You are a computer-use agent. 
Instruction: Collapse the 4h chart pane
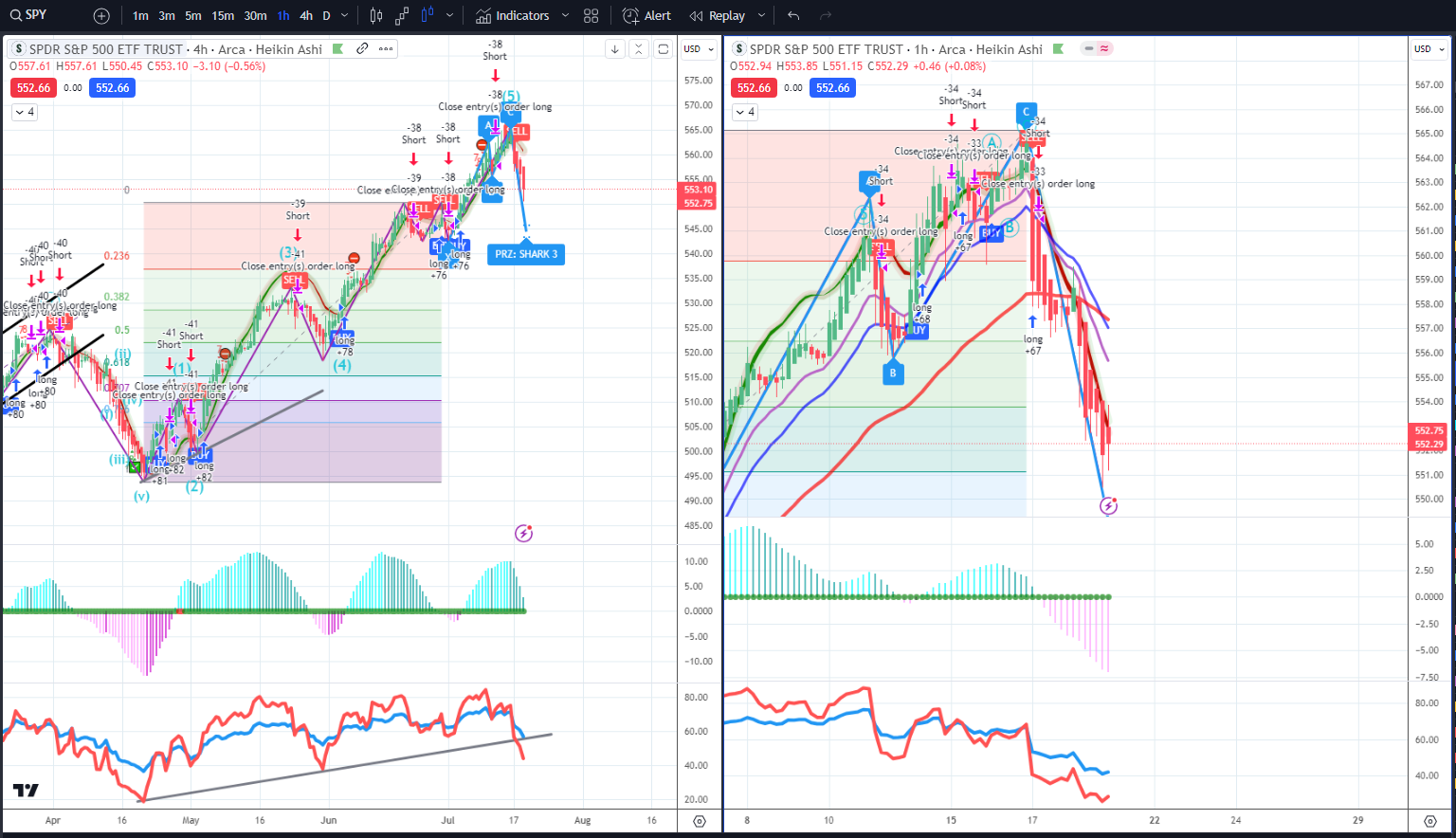(x=639, y=49)
